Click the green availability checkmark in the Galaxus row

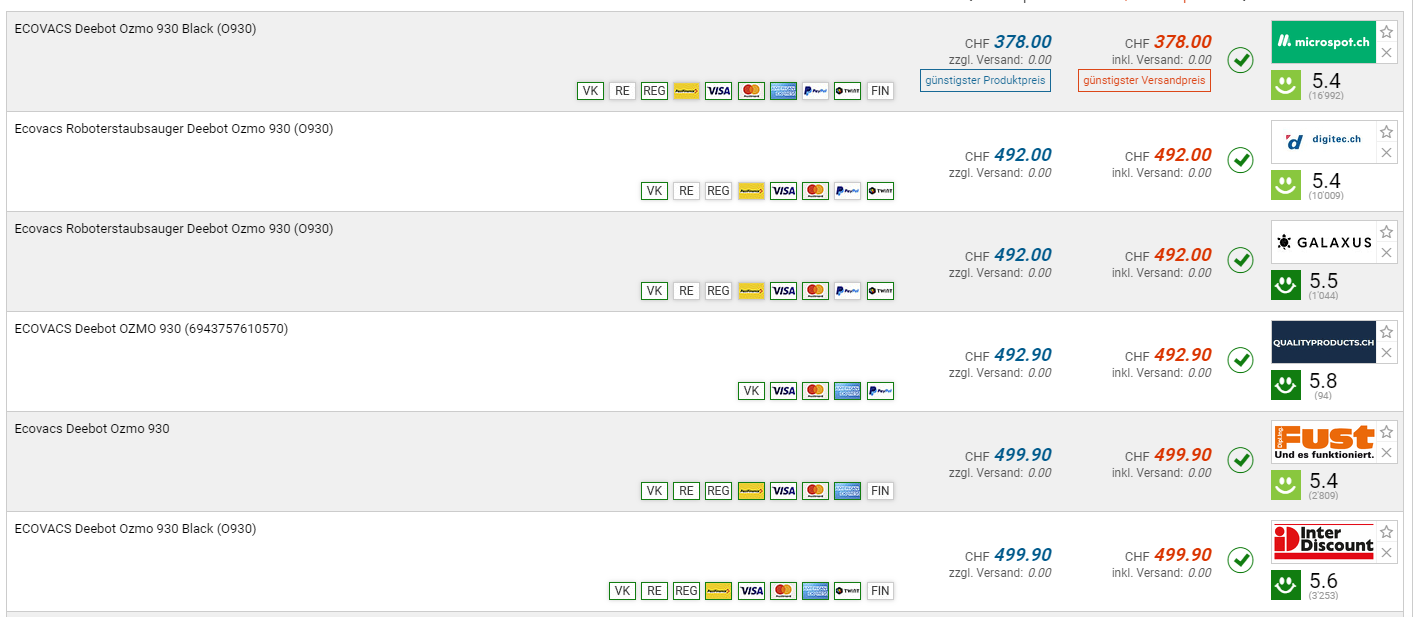1241,260
